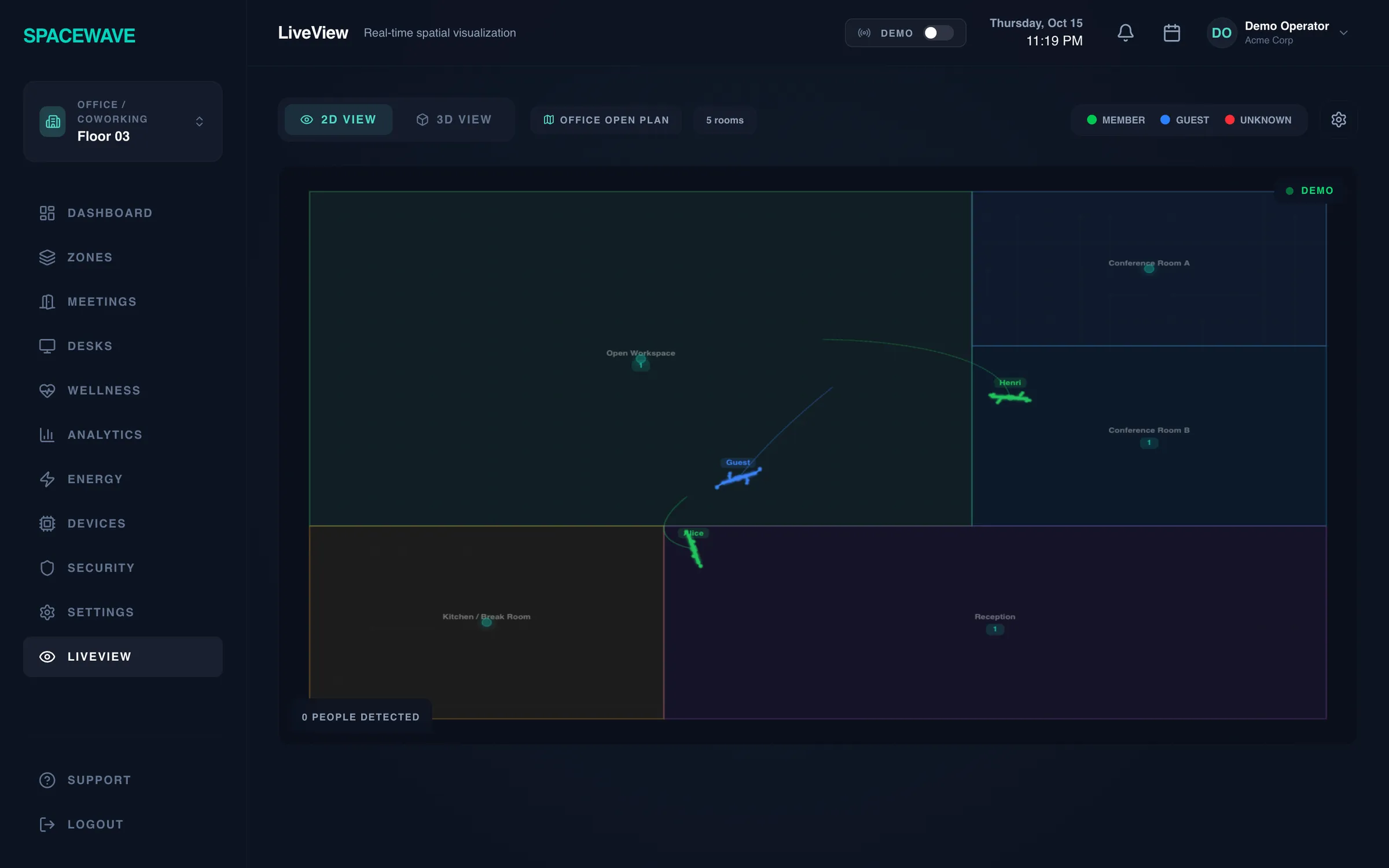
Task: Click the green DEMO status indicator on map
Action: [x=1309, y=190]
